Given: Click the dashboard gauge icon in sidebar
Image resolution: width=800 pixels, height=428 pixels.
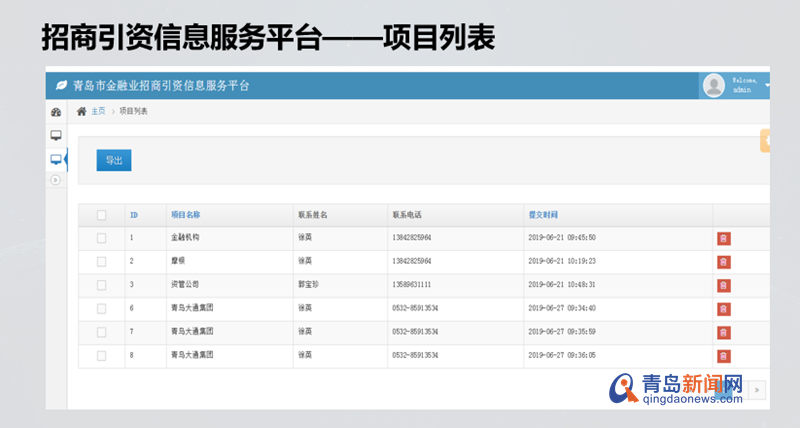Looking at the screenshot, I should click(56, 112).
